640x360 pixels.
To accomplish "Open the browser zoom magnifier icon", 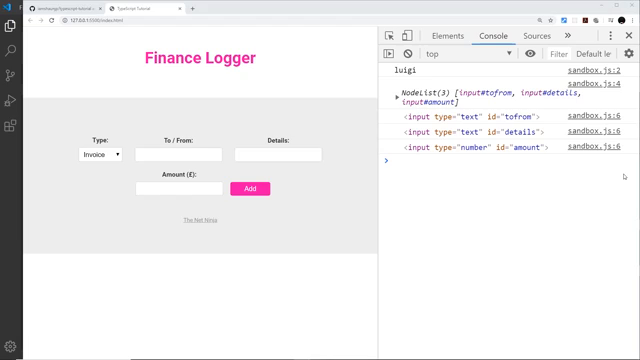I will tap(540, 20).
